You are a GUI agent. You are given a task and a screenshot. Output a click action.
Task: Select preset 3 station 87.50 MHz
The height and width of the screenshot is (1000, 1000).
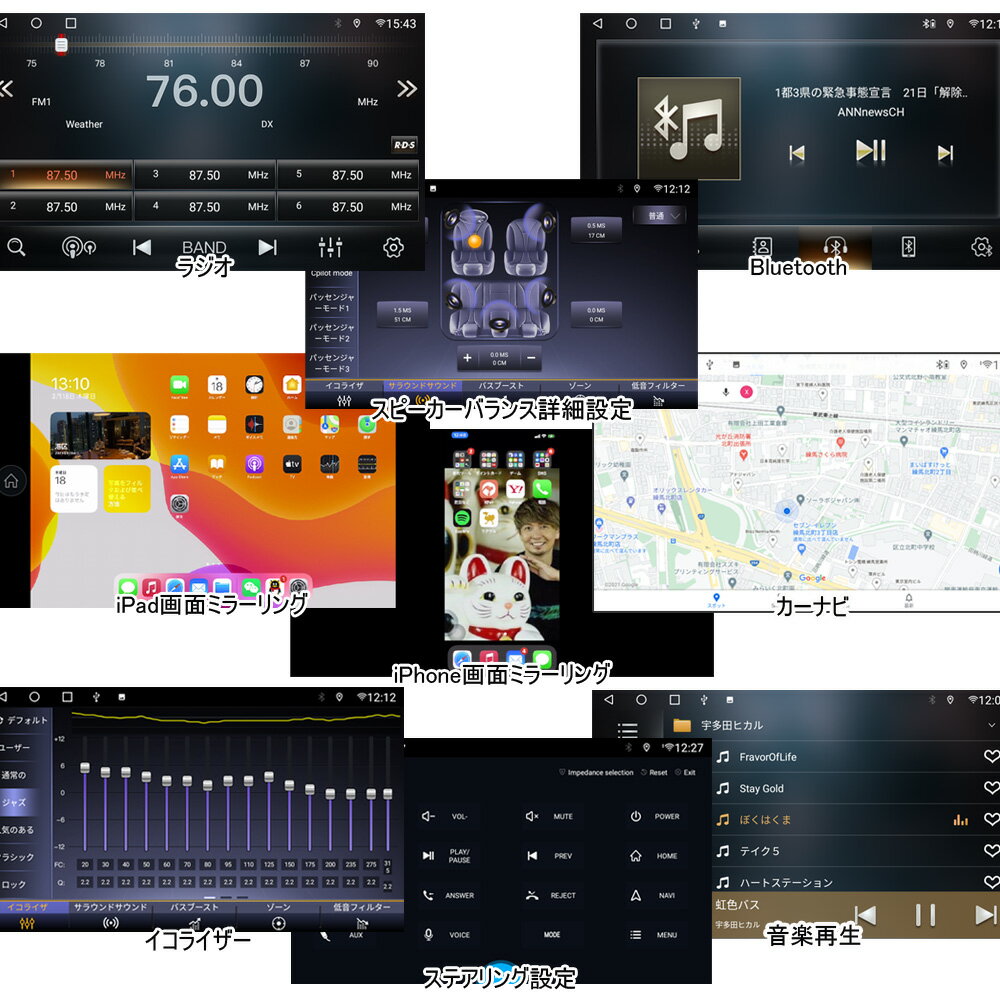pyautogui.click(x=204, y=175)
